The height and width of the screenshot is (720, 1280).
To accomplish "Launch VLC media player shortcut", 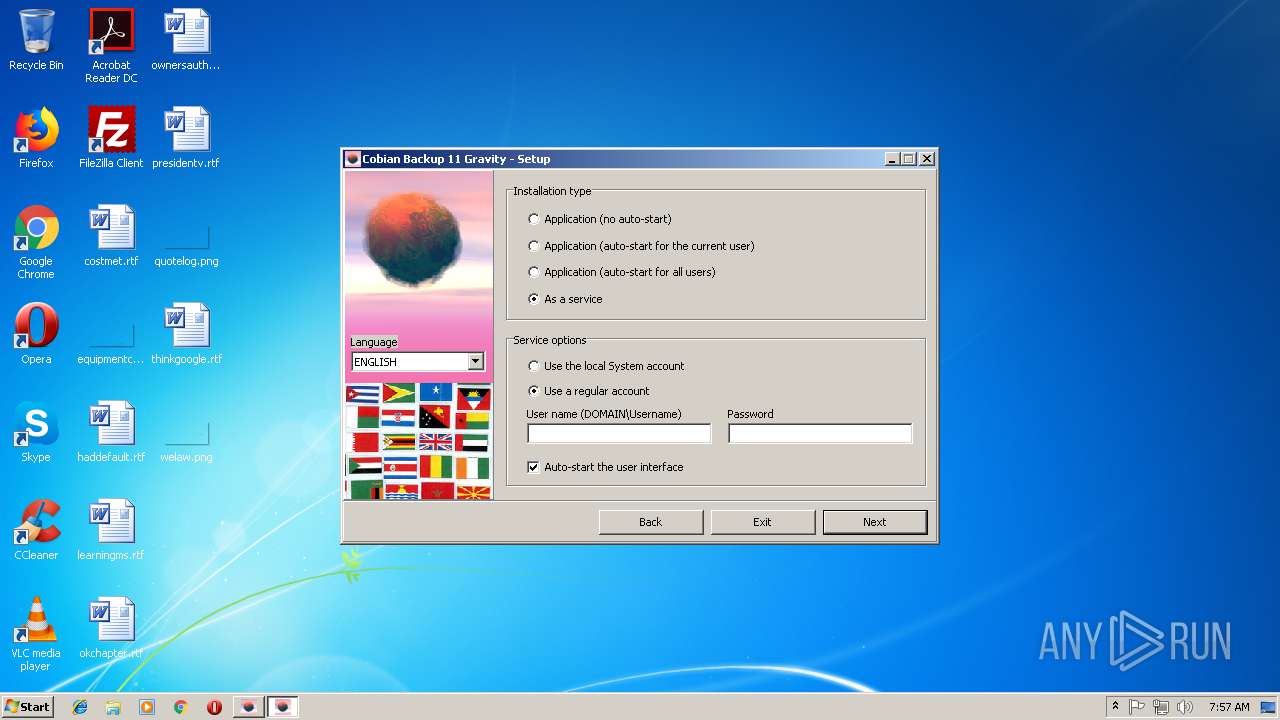I will [36, 634].
